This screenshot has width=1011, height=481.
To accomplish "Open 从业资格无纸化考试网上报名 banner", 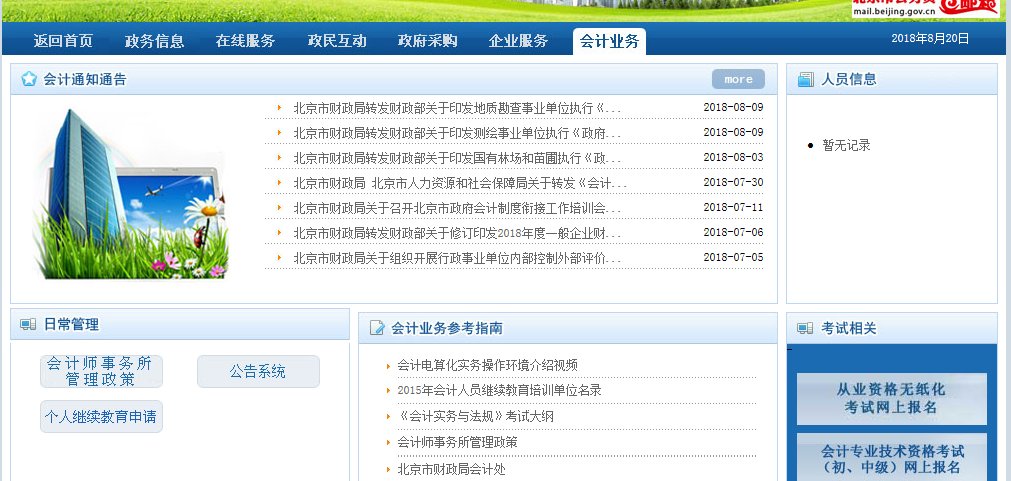I will click(891, 398).
